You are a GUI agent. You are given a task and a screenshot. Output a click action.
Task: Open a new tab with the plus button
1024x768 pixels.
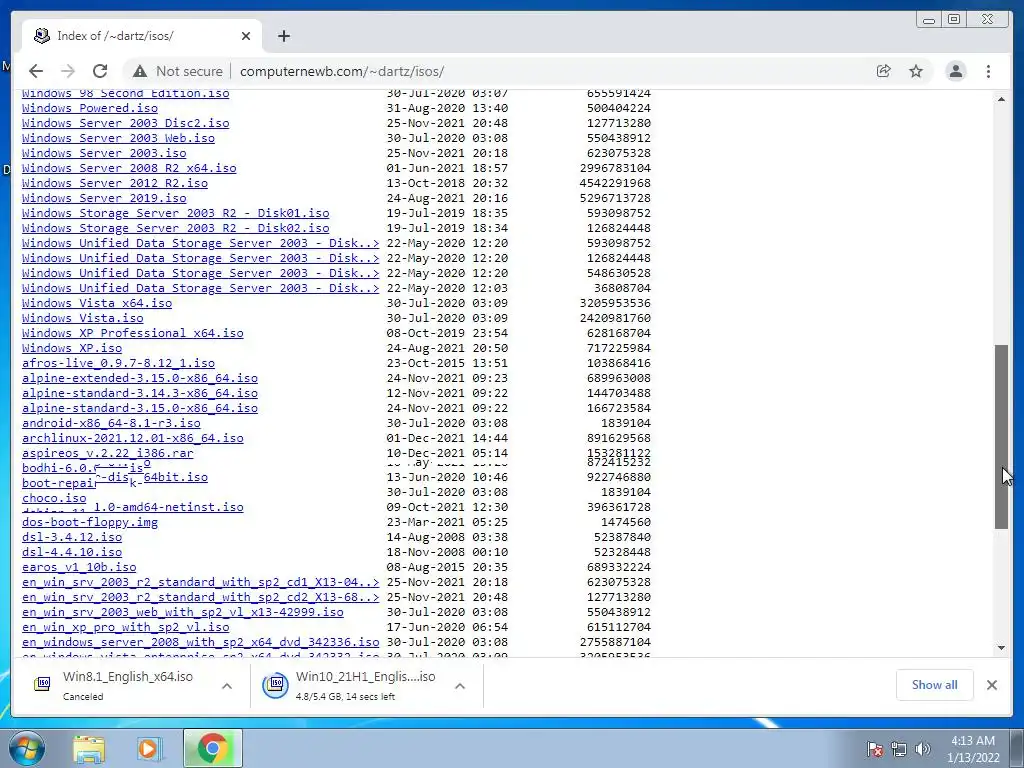click(283, 36)
